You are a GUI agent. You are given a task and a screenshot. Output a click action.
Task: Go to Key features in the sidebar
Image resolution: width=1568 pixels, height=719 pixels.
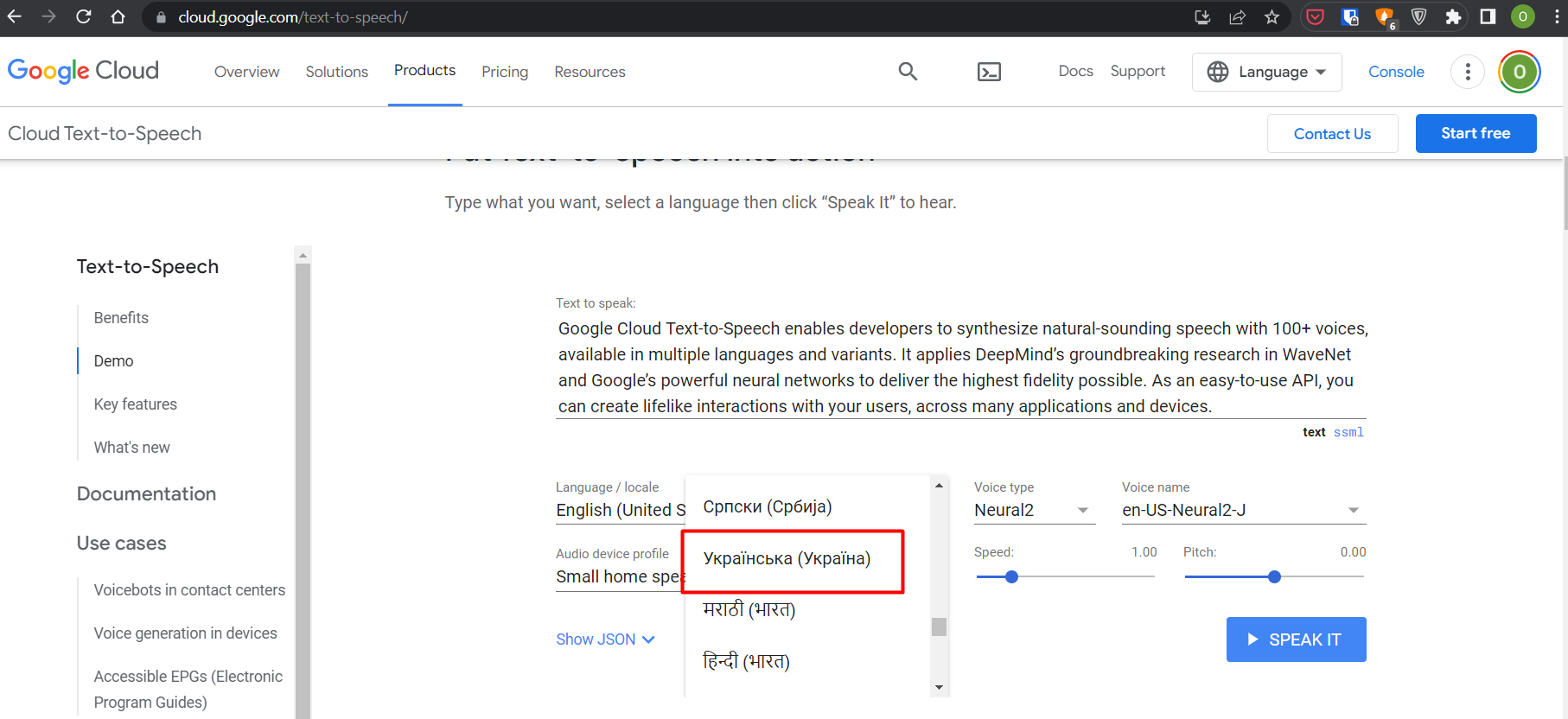(x=135, y=404)
